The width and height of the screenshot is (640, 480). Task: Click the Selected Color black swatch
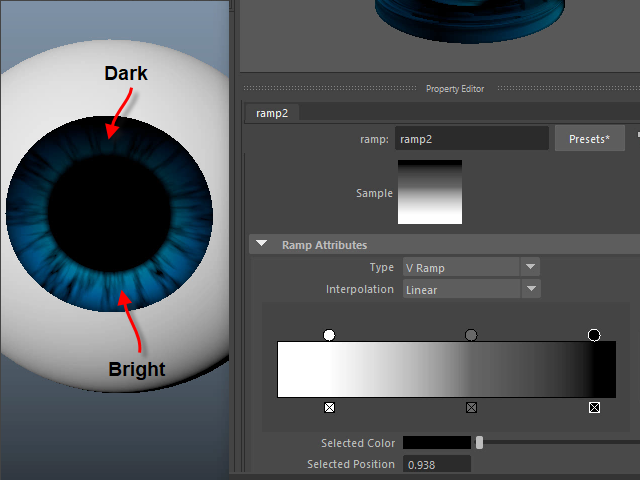coord(435,442)
